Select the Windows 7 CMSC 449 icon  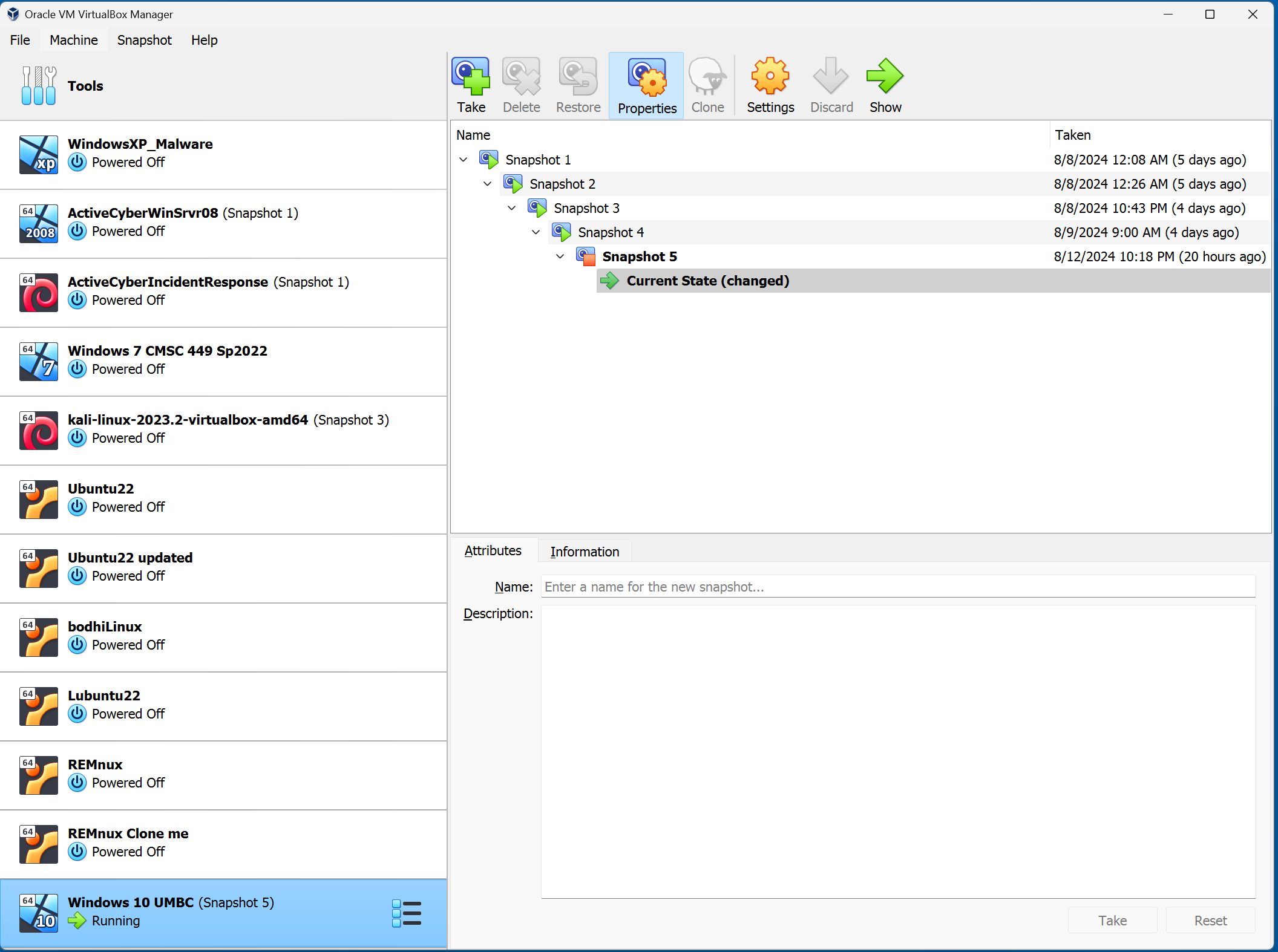pyautogui.click(x=39, y=361)
